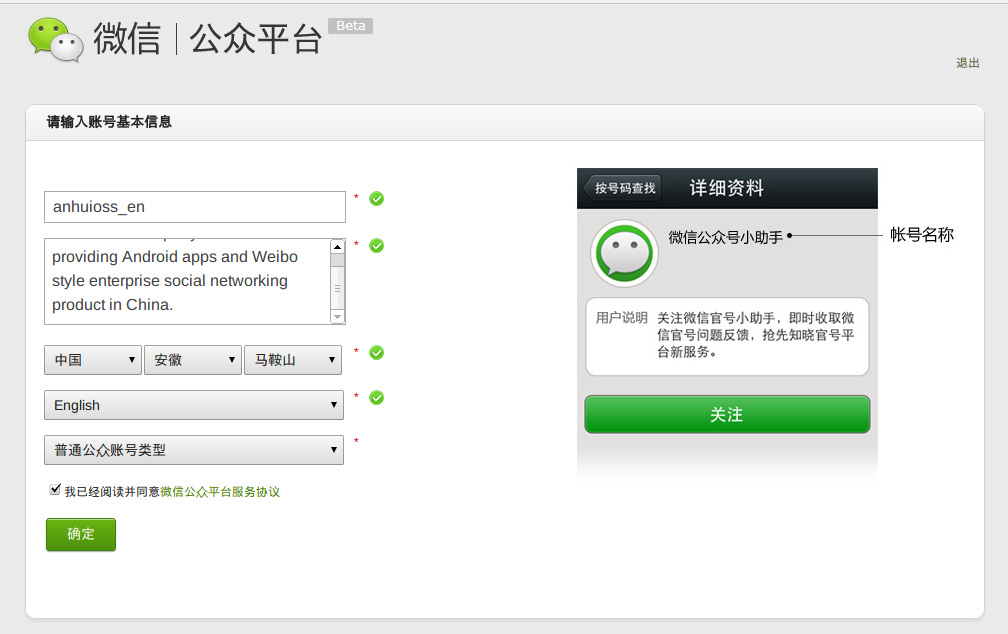Click the WeChat speech-bubble logo
The width and height of the screenshot is (1008, 634).
55,38
